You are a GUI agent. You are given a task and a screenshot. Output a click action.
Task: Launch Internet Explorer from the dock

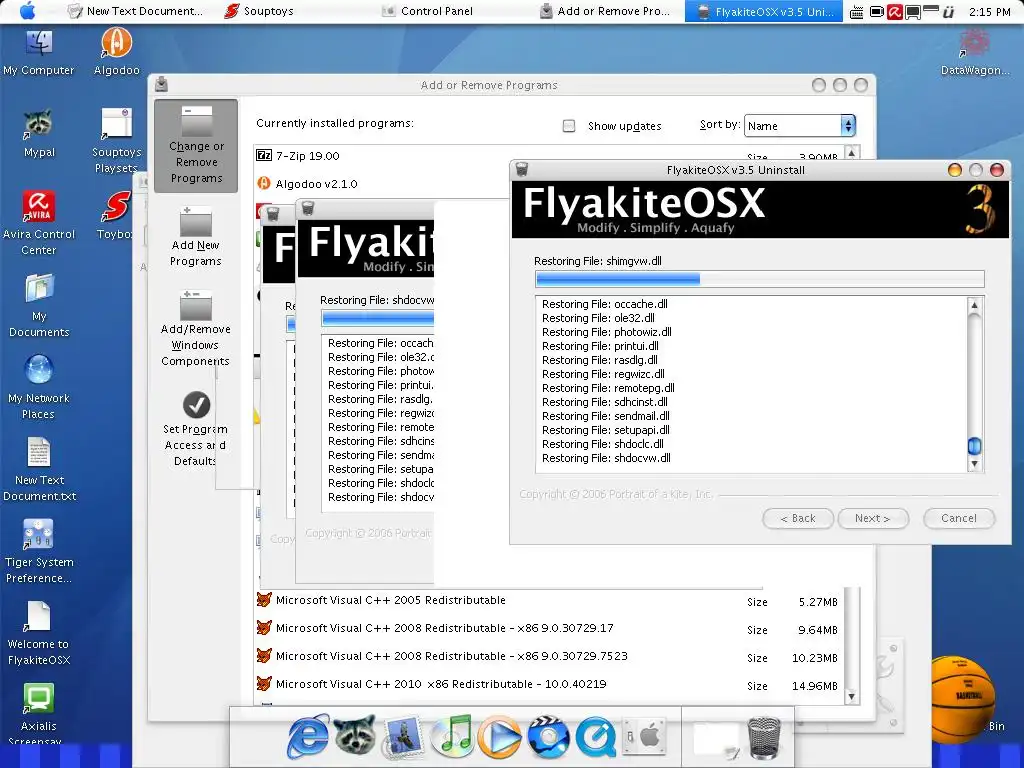pos(308,735)
